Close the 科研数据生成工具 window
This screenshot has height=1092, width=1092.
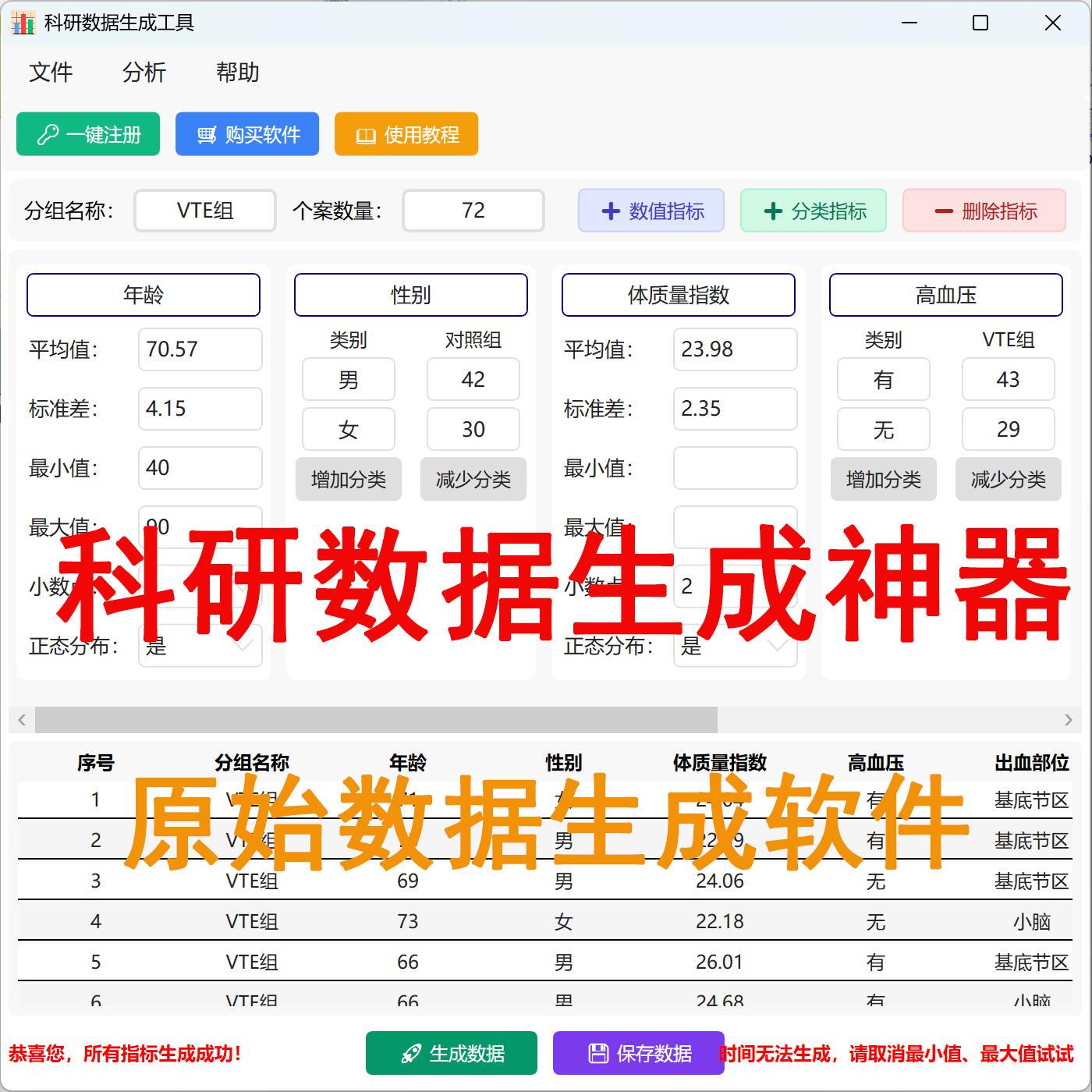pyautogui.click(x=1053, y=23)
